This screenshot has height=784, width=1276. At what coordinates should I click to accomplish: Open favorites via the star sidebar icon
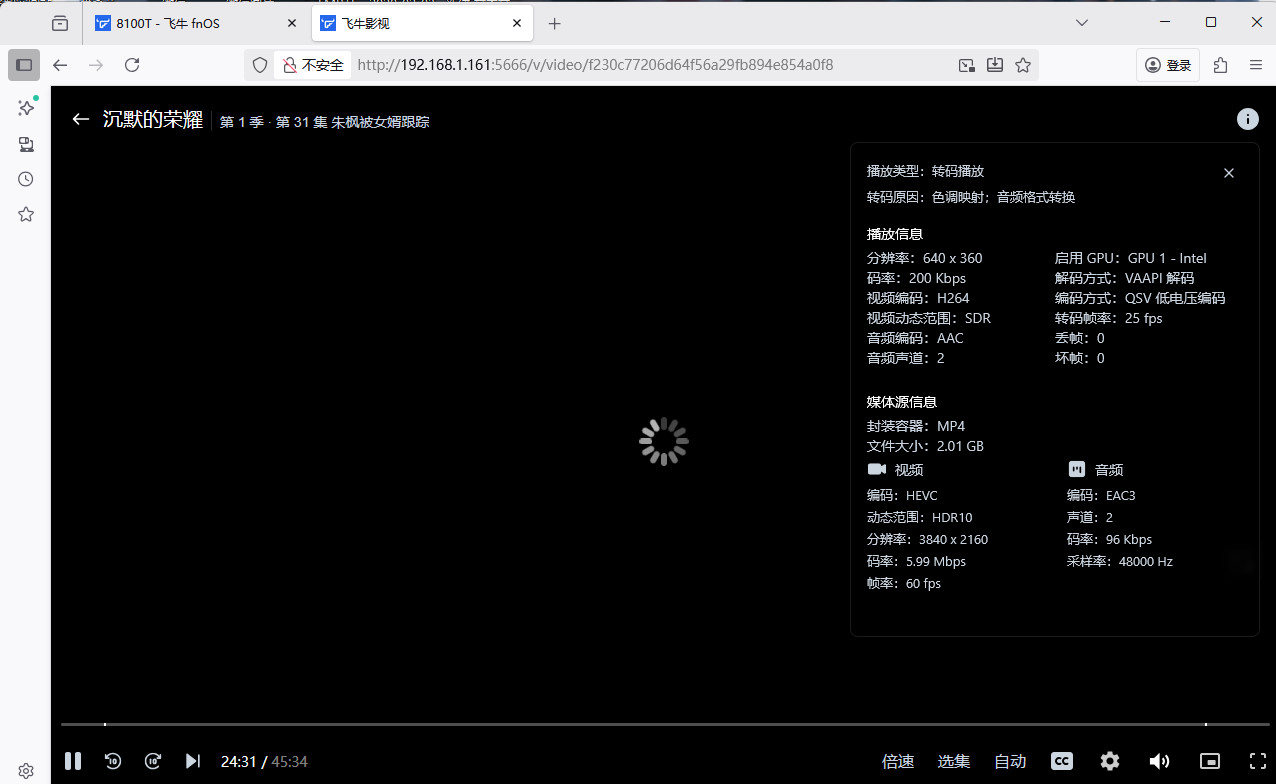tap(26, 213)
